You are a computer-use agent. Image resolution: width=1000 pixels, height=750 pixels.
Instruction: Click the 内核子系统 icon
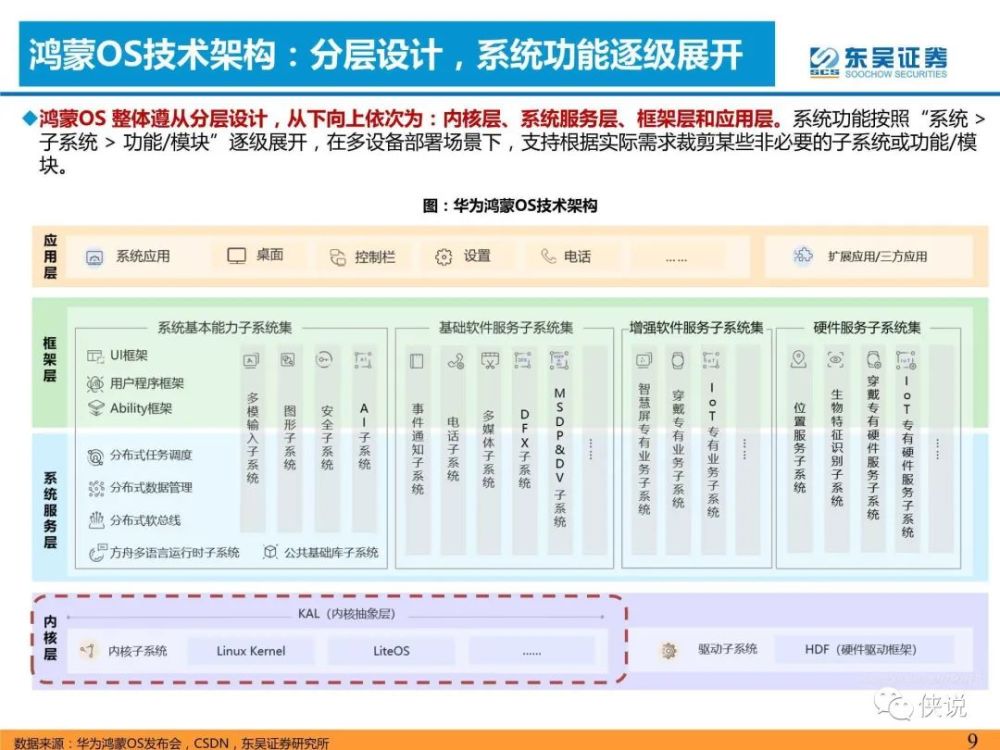(88, 651)
